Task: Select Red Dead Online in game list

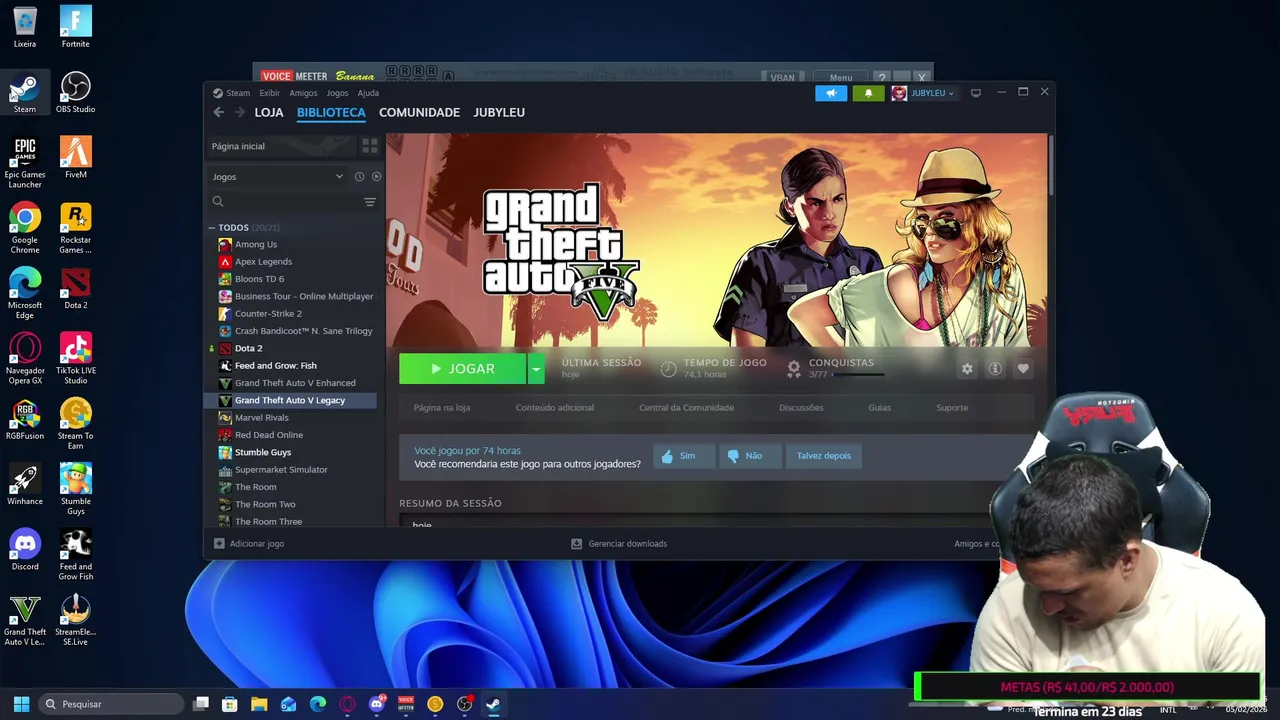Action: click(269, 435)
